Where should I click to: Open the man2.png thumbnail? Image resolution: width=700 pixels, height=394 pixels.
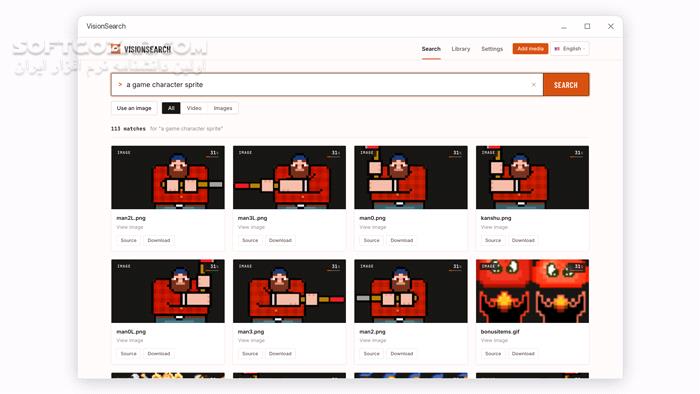411,291
